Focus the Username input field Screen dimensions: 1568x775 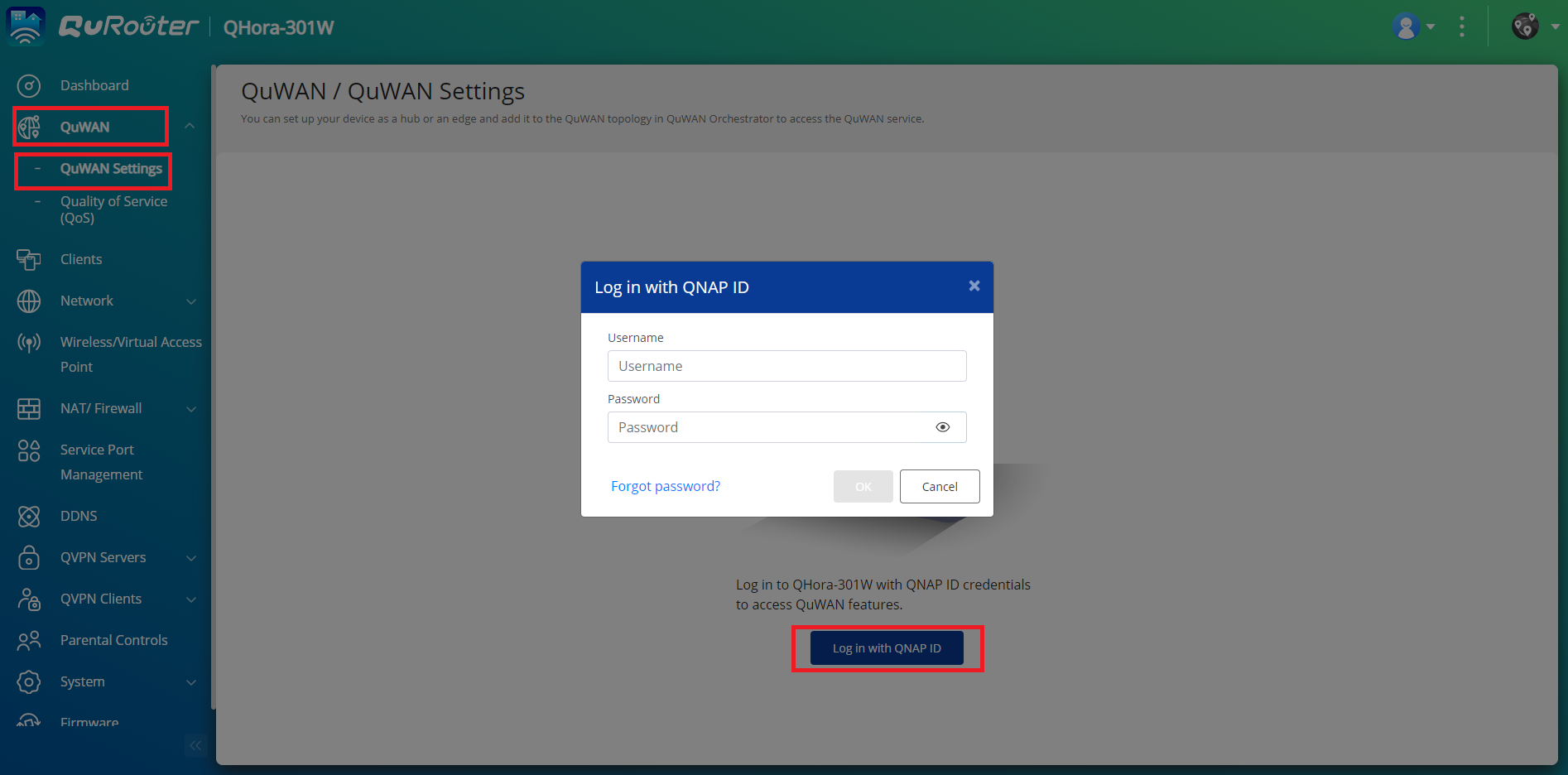[x=786, y=366]
